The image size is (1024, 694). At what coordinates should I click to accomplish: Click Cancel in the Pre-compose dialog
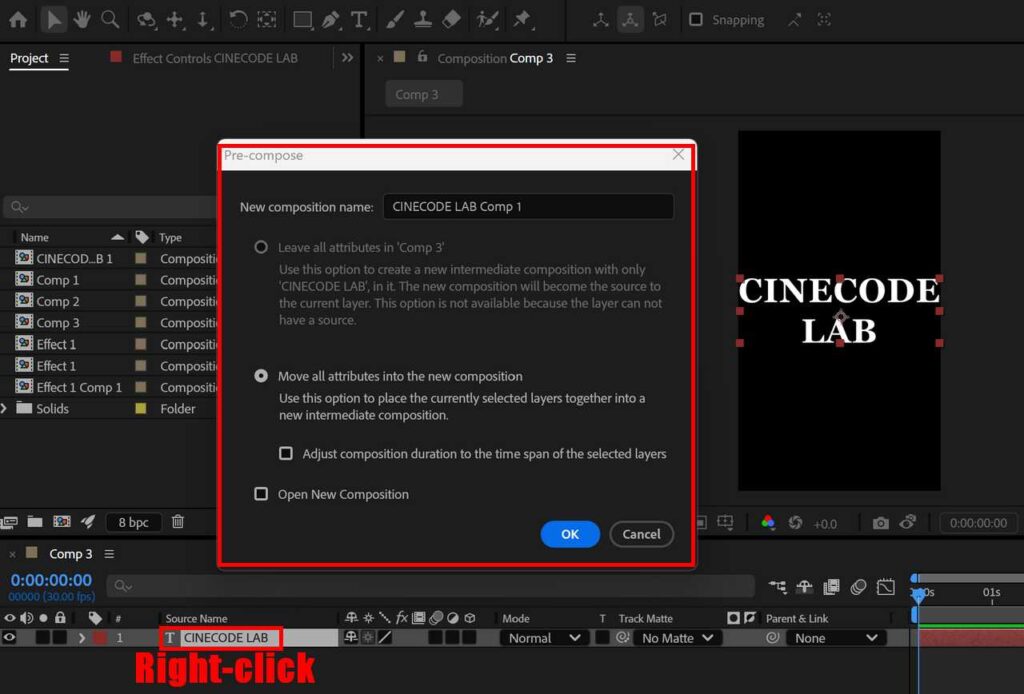(x=641, y=534)
